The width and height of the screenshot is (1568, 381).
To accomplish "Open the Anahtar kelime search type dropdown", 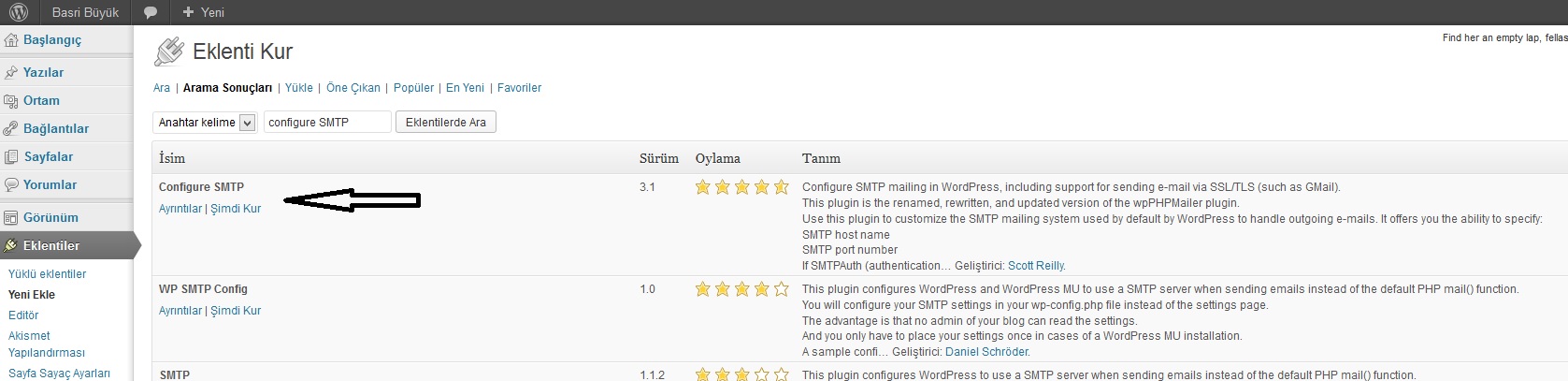I will pyautogui.click(x=205, y=123).
